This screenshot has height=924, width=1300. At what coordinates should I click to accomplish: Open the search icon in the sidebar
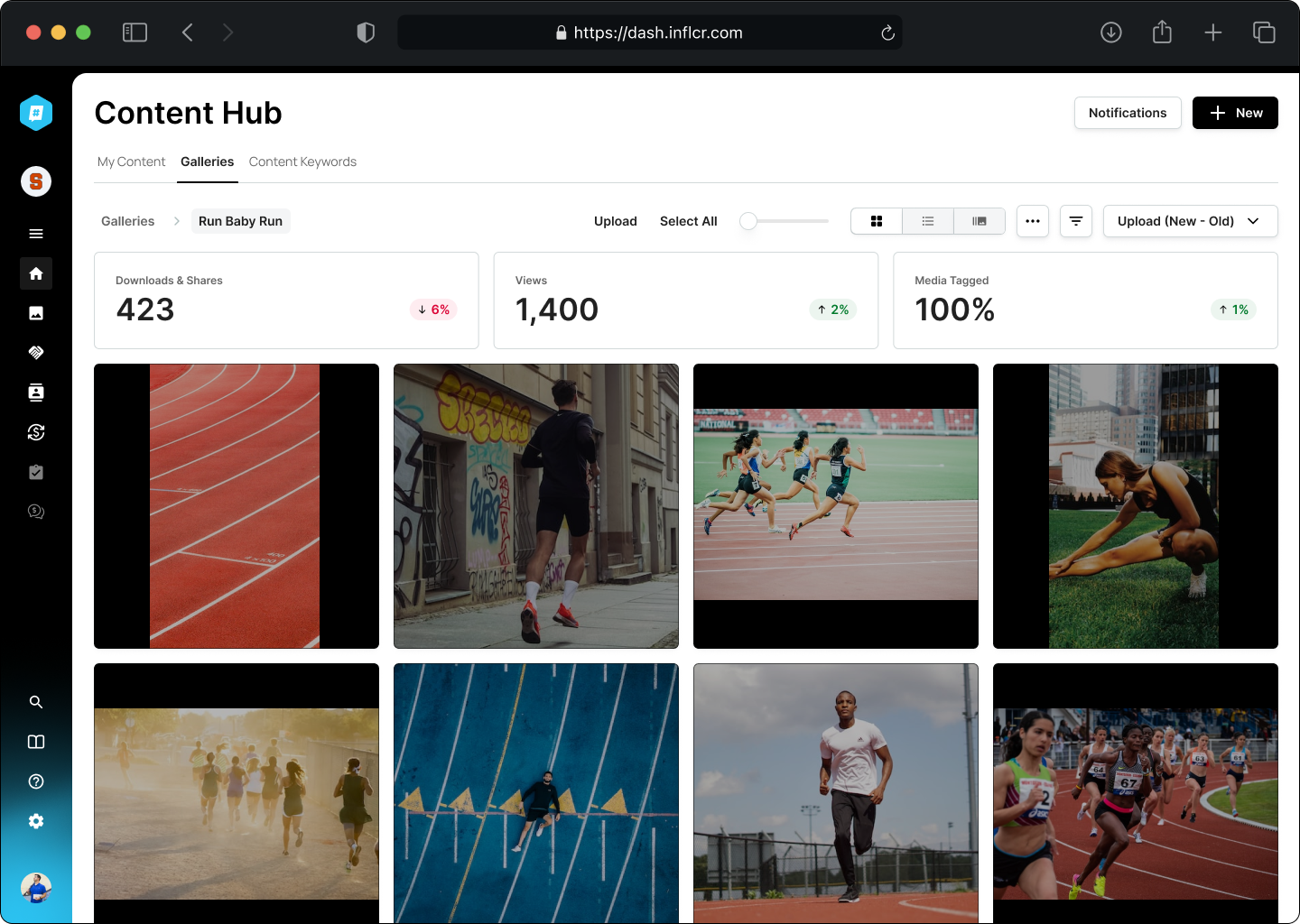click(x=36, y=701)
